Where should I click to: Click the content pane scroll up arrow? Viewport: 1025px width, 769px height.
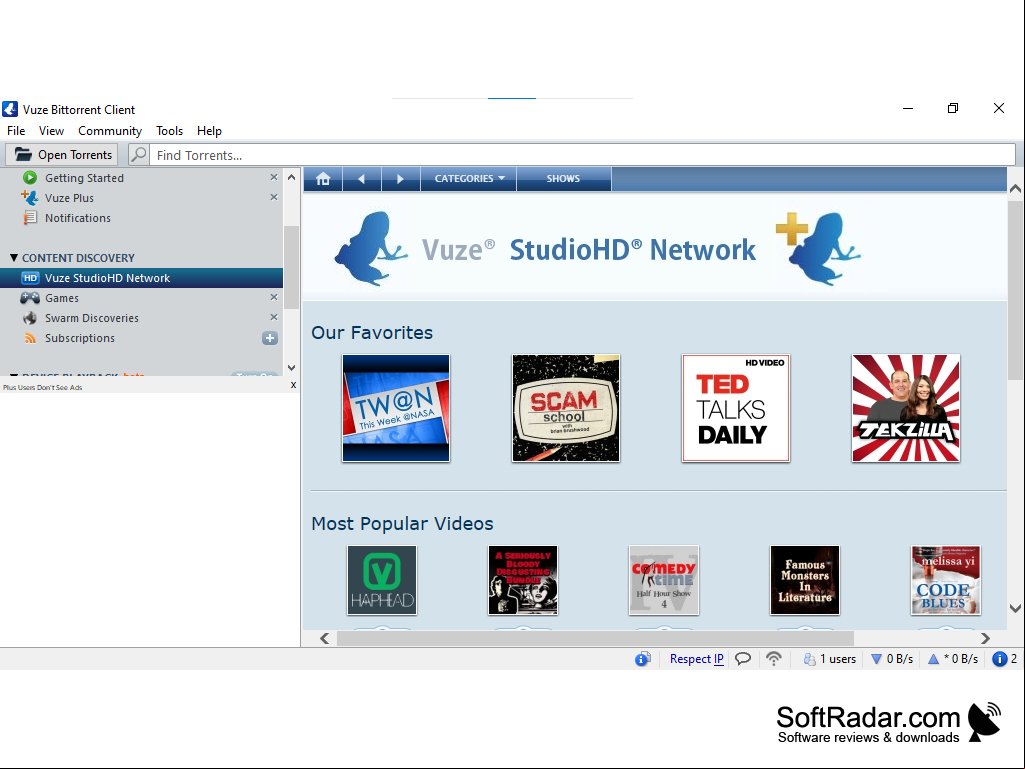tap(1015, 189)
